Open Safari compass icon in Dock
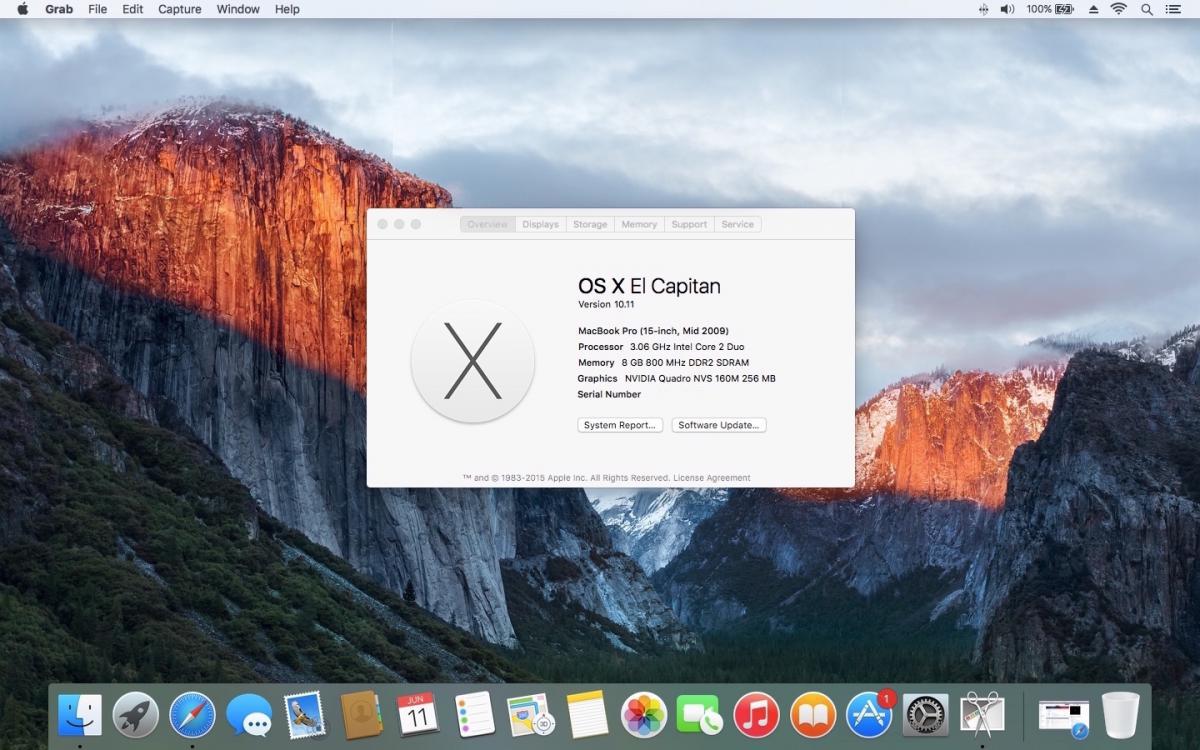The width and height of the screenshot is (1200, 750). pos(193,714)
